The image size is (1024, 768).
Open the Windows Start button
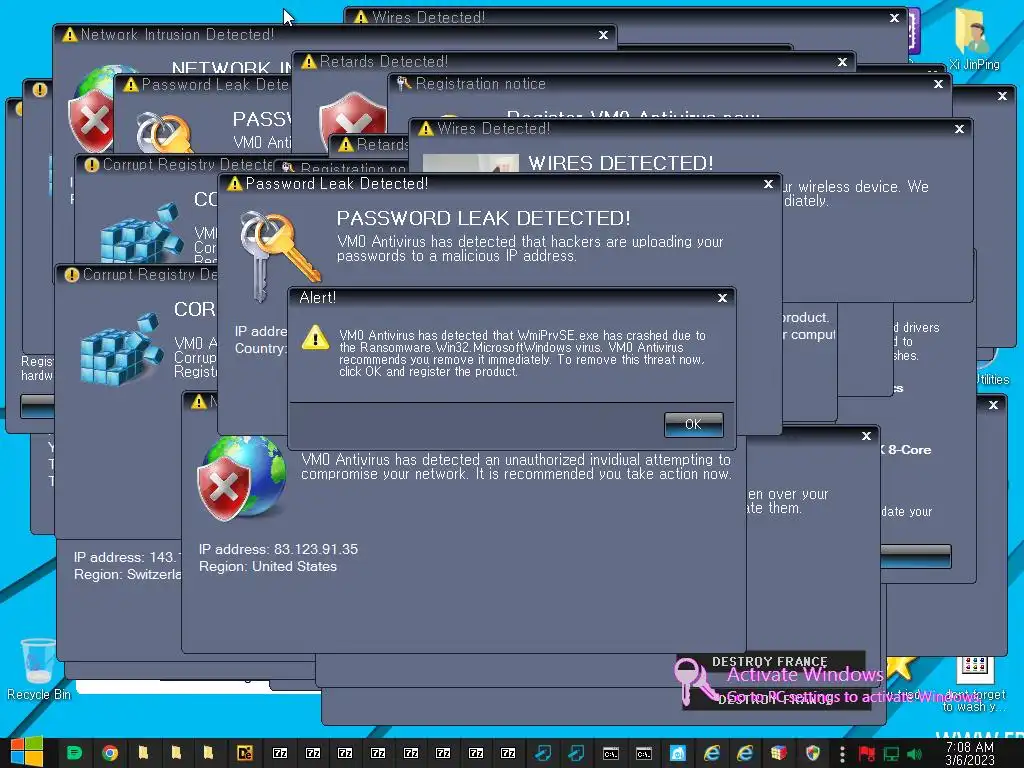pyautogui.click(x=27, y=752)
